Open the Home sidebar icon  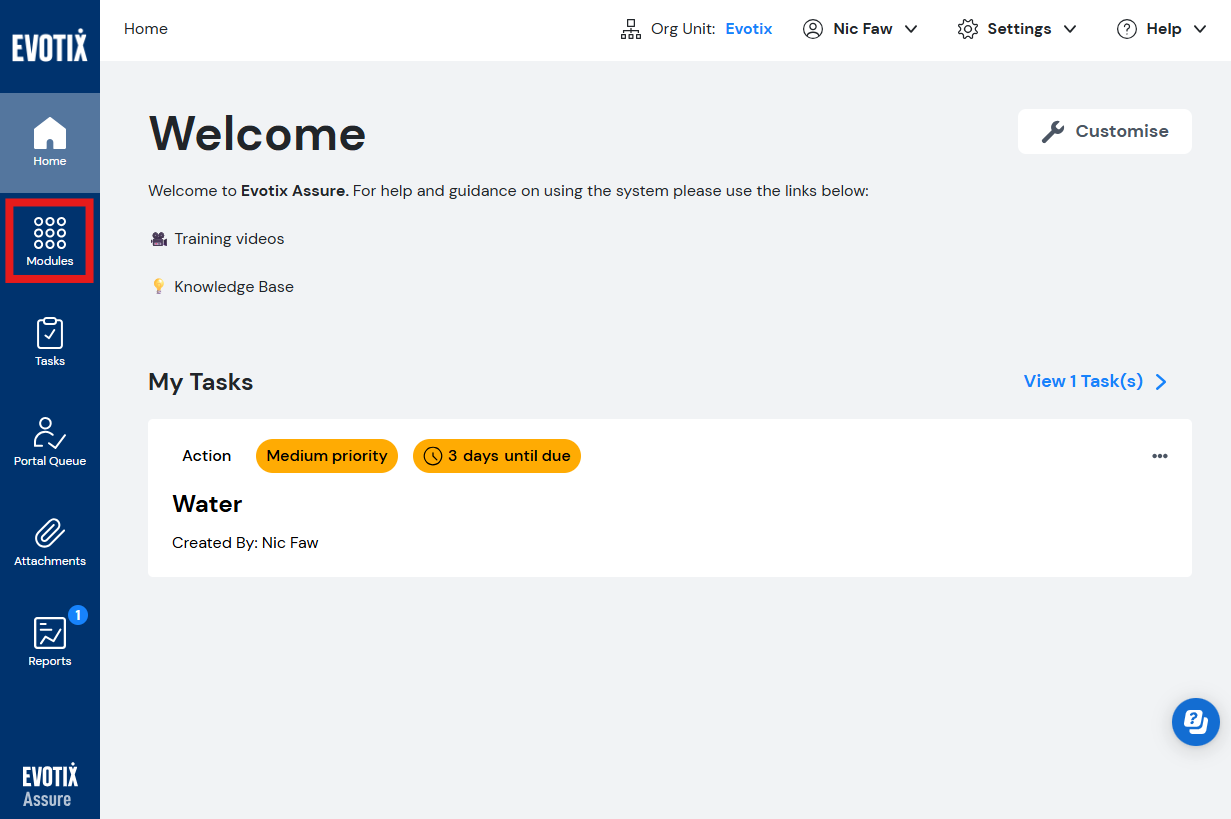[x=50, y=134]
